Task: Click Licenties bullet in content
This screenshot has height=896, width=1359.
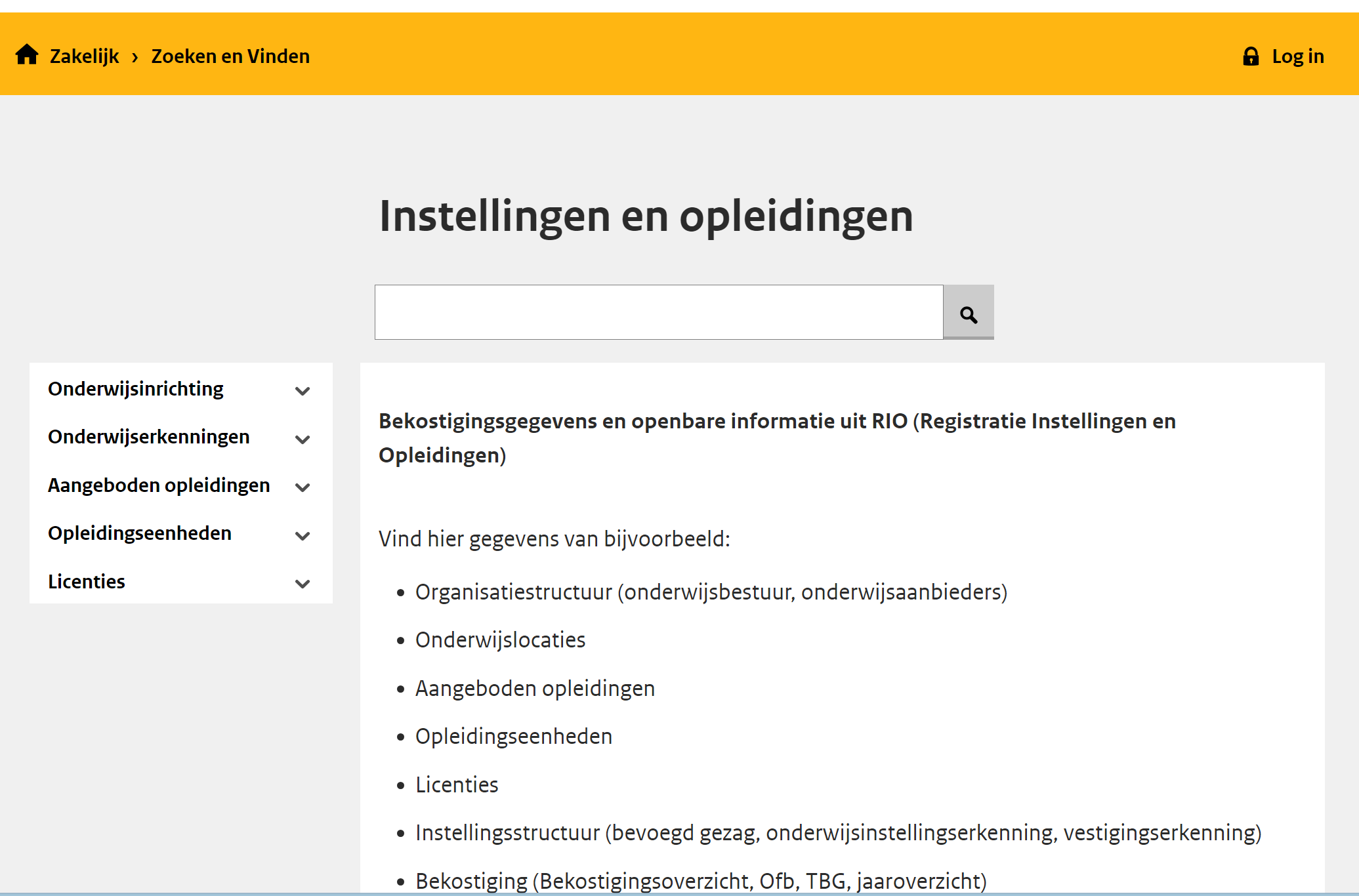Action: [x=457, y=785]
